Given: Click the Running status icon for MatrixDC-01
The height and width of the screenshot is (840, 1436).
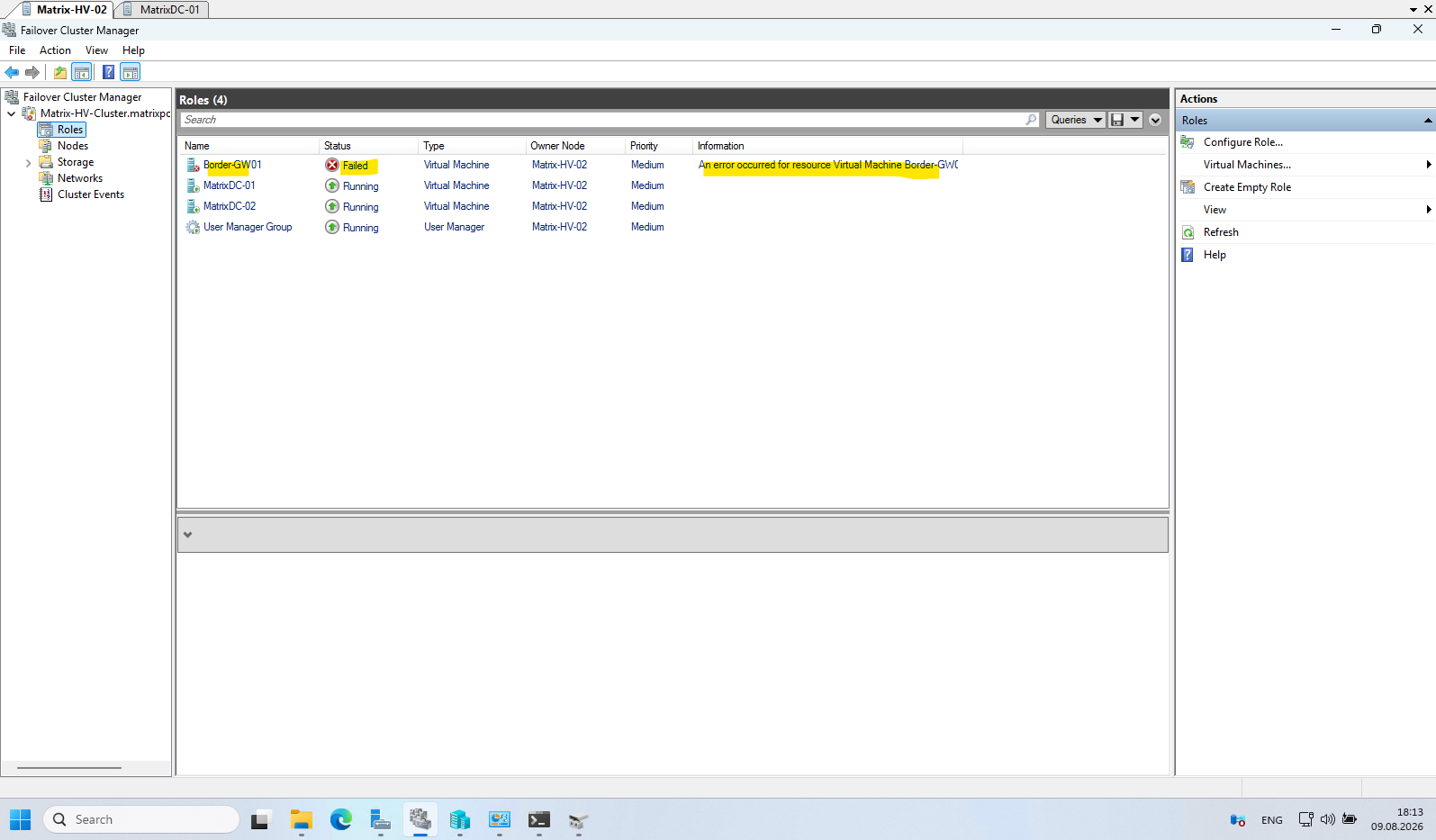Looking at the screenshot, I should [x=332, y=185].
